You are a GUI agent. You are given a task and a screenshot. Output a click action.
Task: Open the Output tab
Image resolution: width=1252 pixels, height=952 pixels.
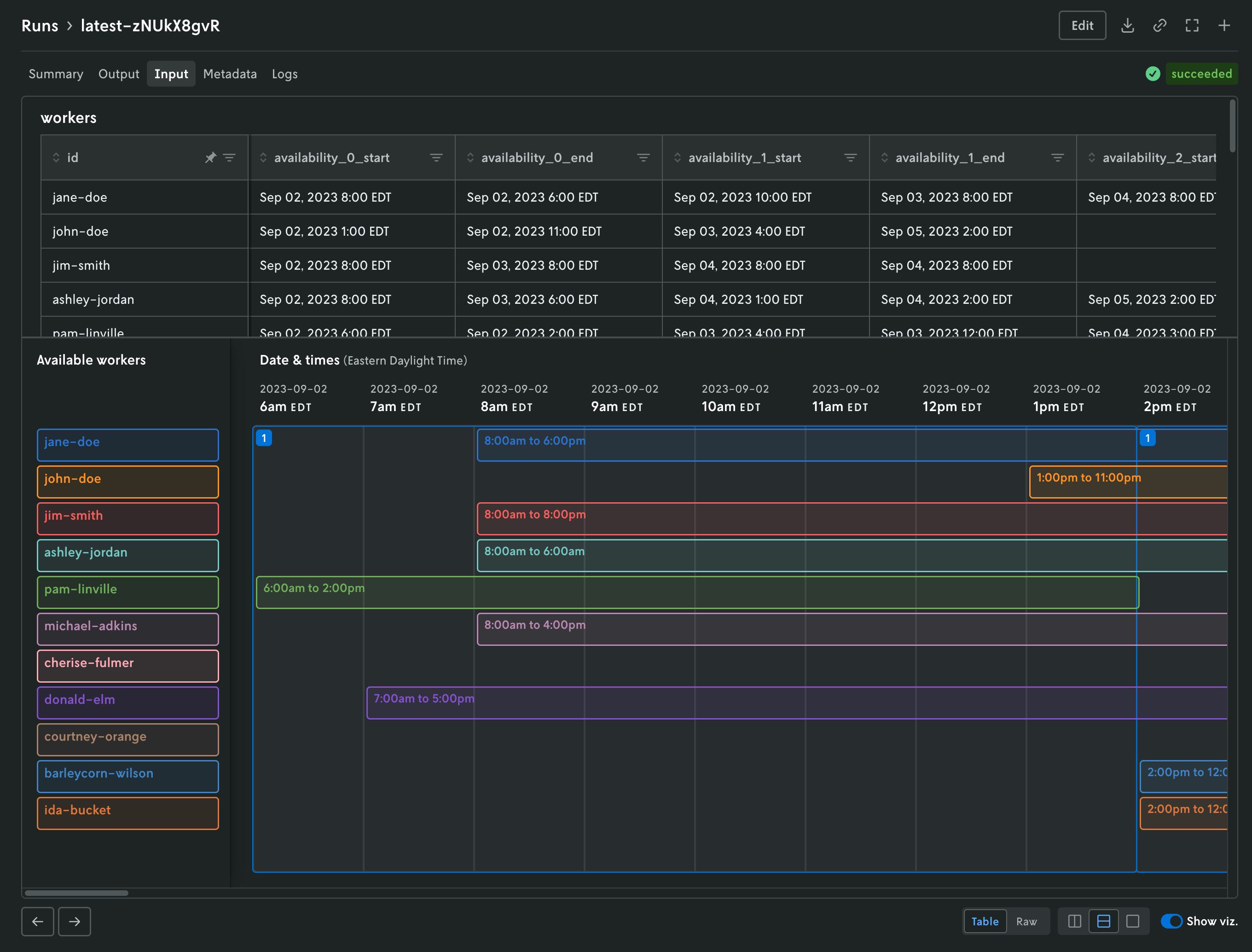click(x=119, y=74)
